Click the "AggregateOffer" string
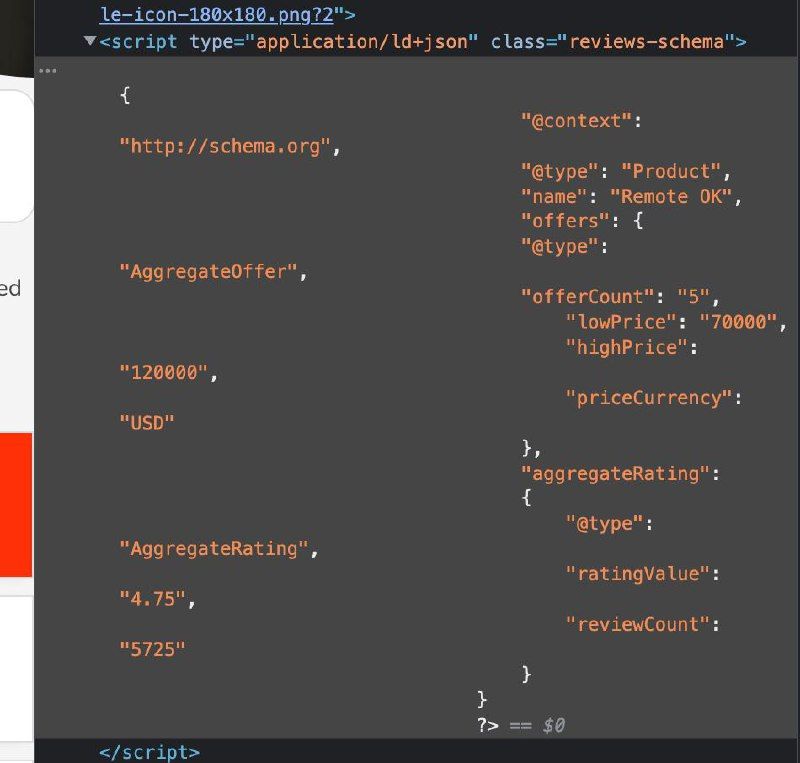 (x=208, y=272)
